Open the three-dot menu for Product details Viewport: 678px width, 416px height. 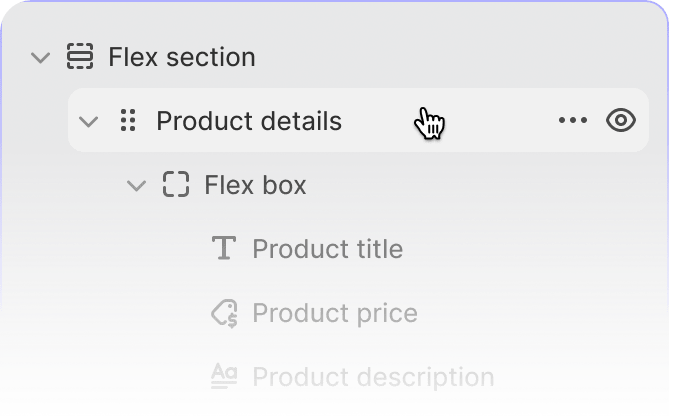572,120
